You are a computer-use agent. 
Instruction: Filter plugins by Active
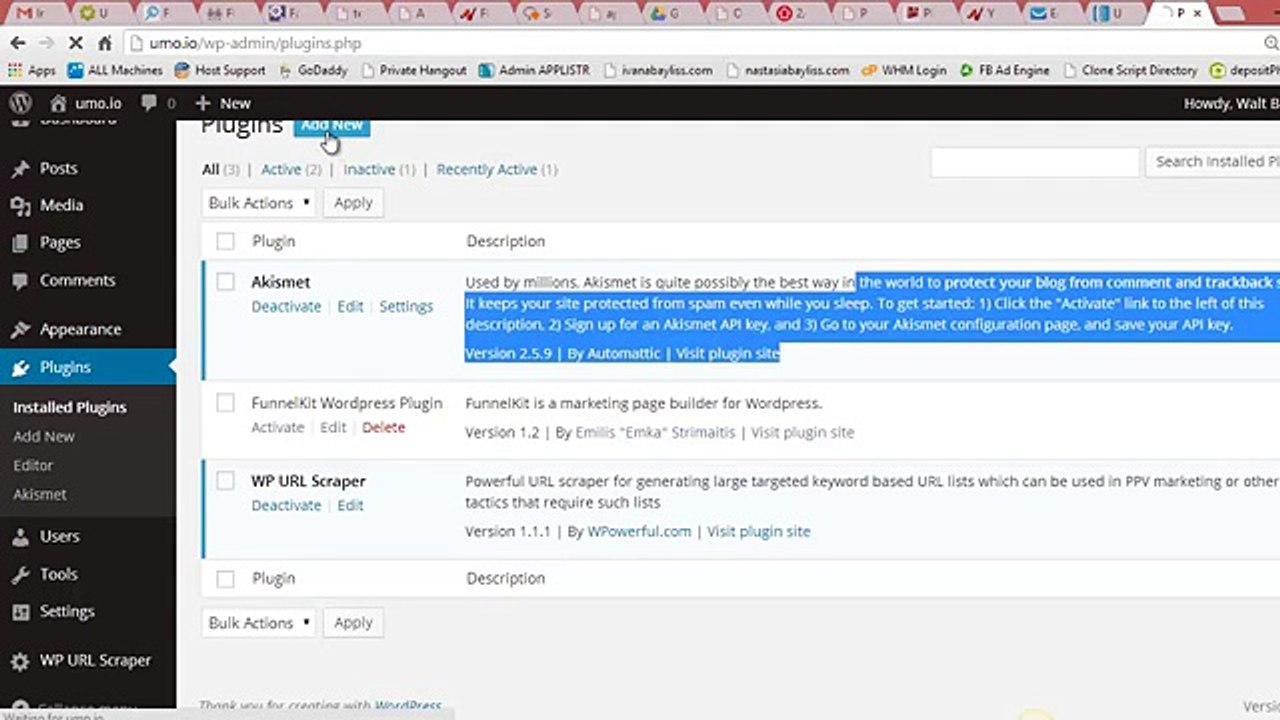coord(281,169)
